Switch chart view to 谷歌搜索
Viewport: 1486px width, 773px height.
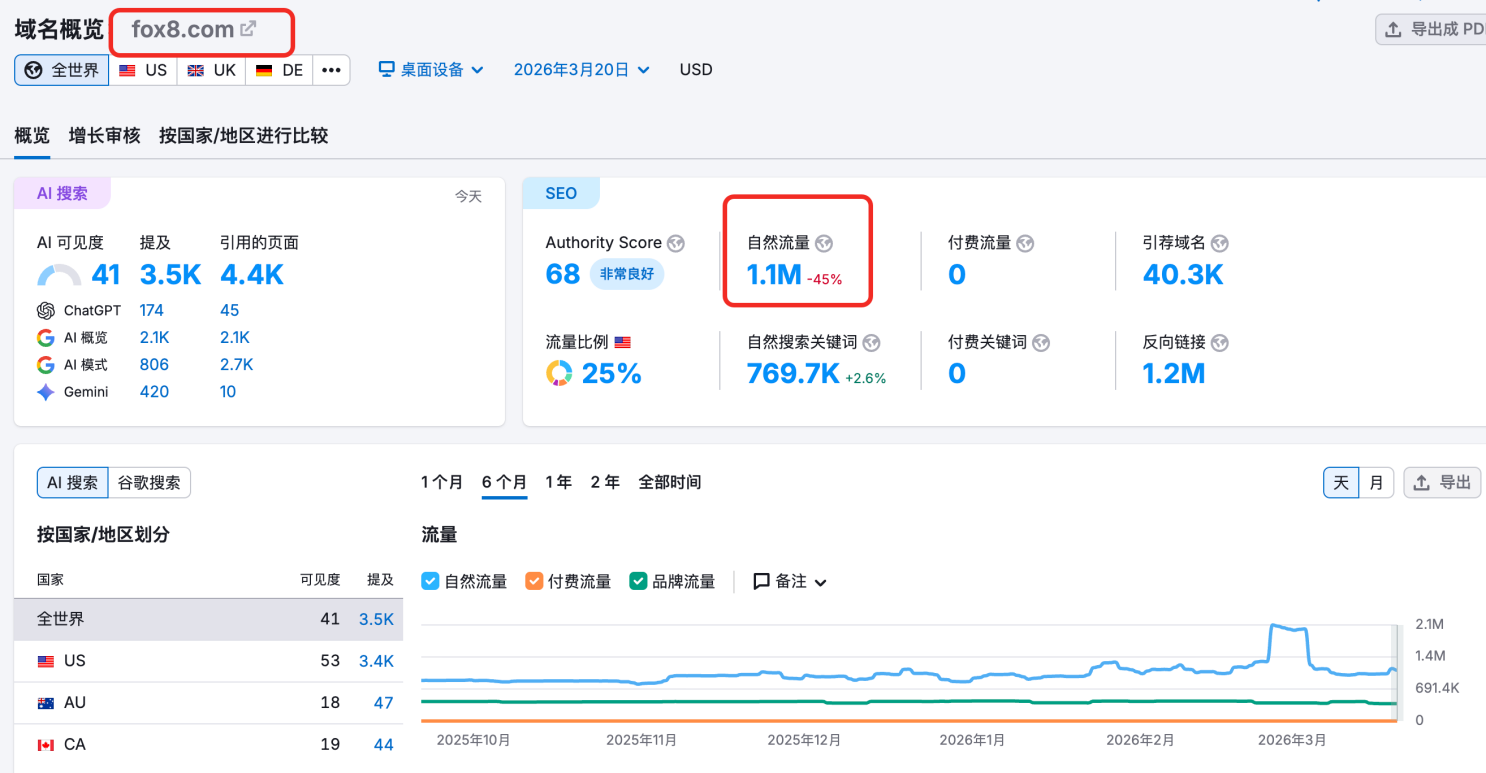click(x=149, y=483)
